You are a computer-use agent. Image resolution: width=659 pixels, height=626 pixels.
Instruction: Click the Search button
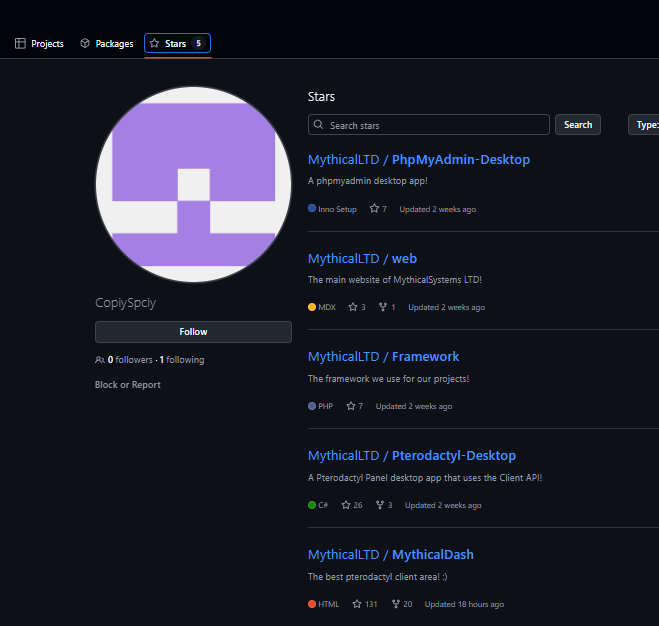[578, 125]
